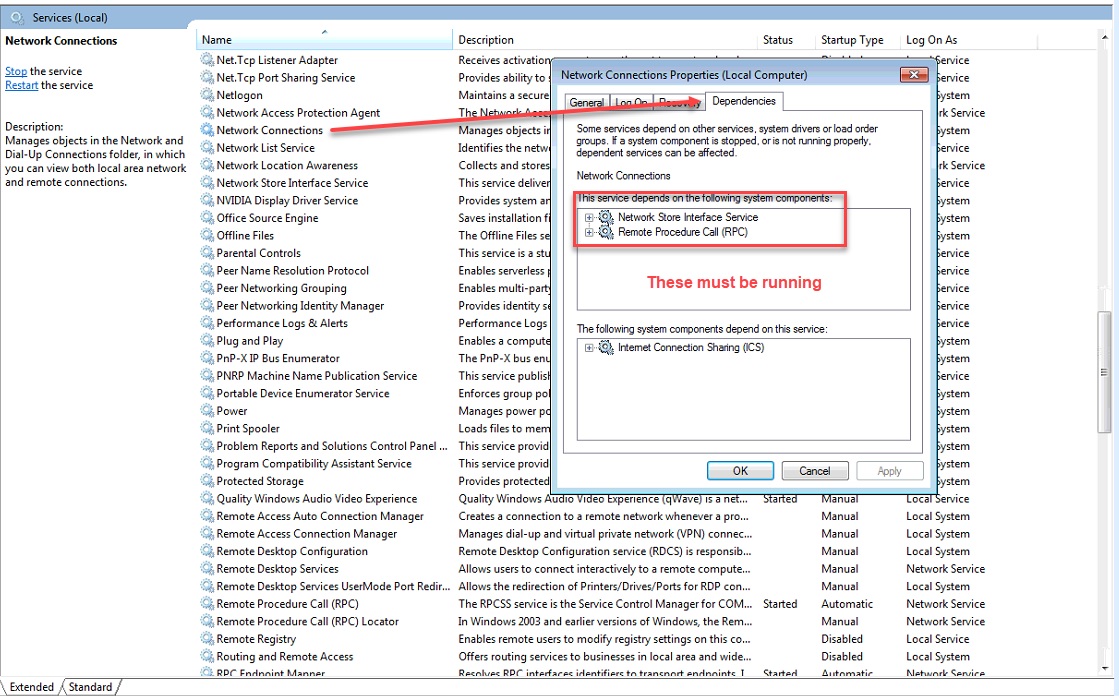Image resolution: width=1119 pixels, height=696 pixels.
Task: Click the gear icon of Network Connections row
Action: (207, 130)
